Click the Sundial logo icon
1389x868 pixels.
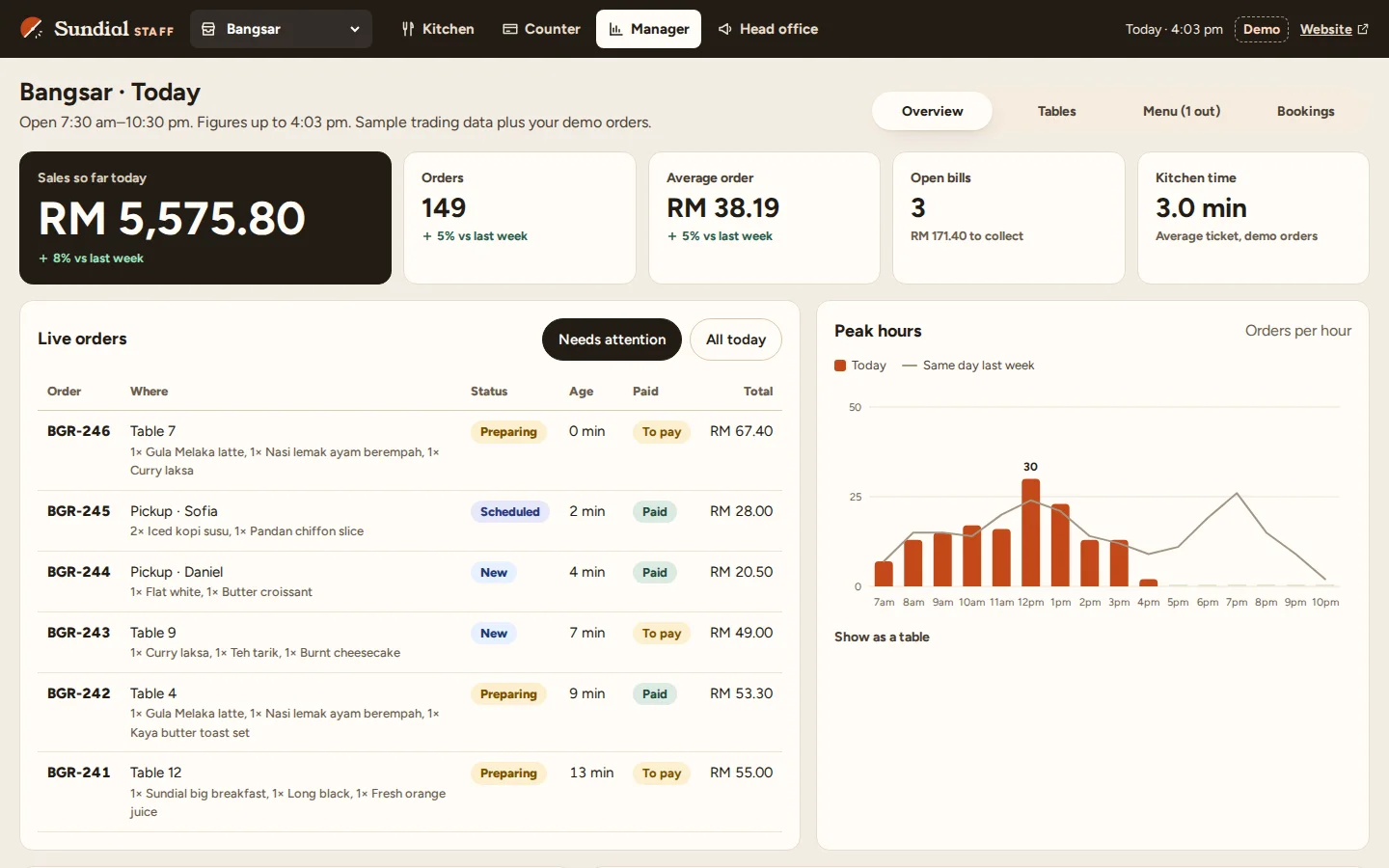coord(32,28)
